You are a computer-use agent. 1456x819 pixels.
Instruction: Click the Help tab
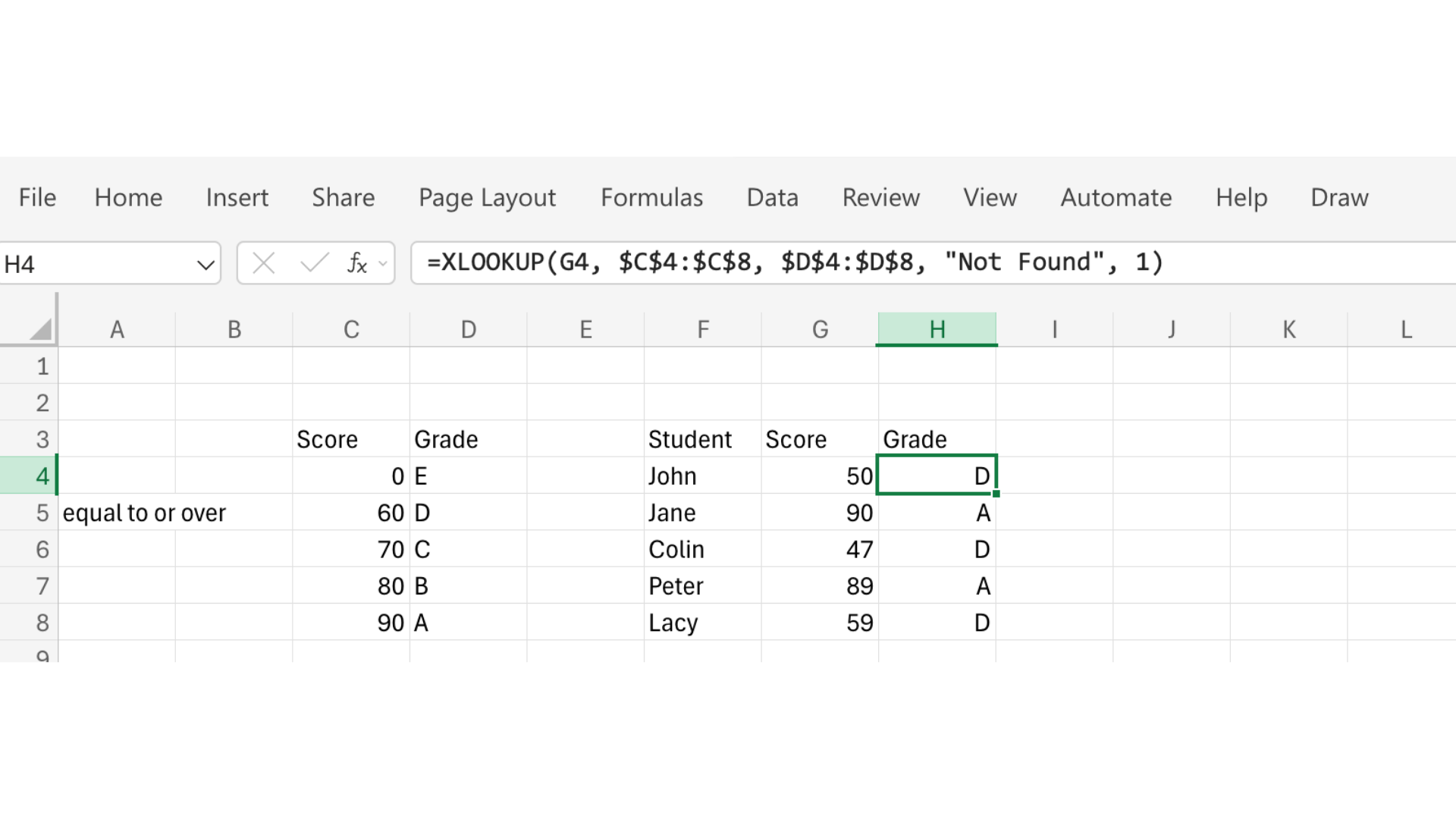tap(1241, 198)
